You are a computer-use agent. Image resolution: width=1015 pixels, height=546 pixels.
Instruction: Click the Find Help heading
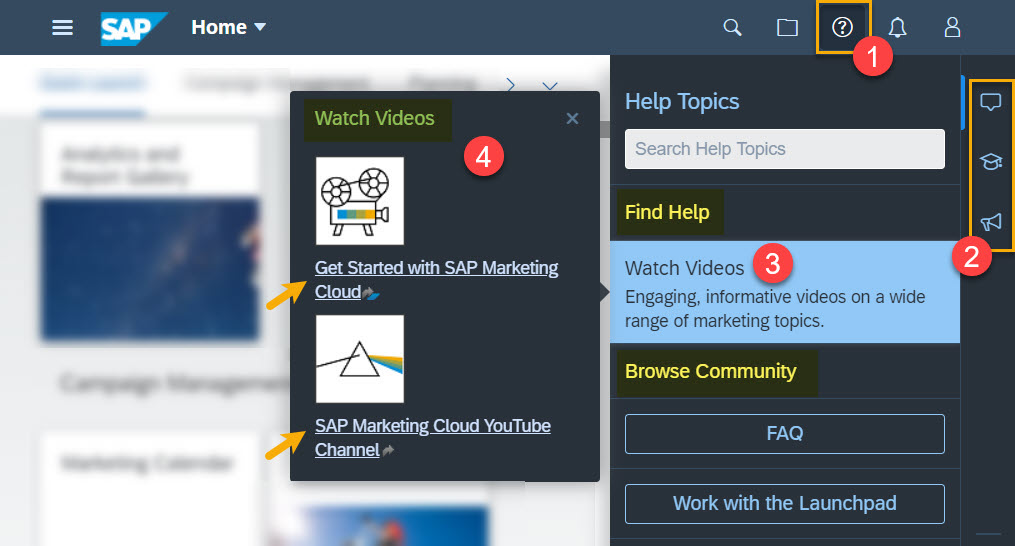667,212
